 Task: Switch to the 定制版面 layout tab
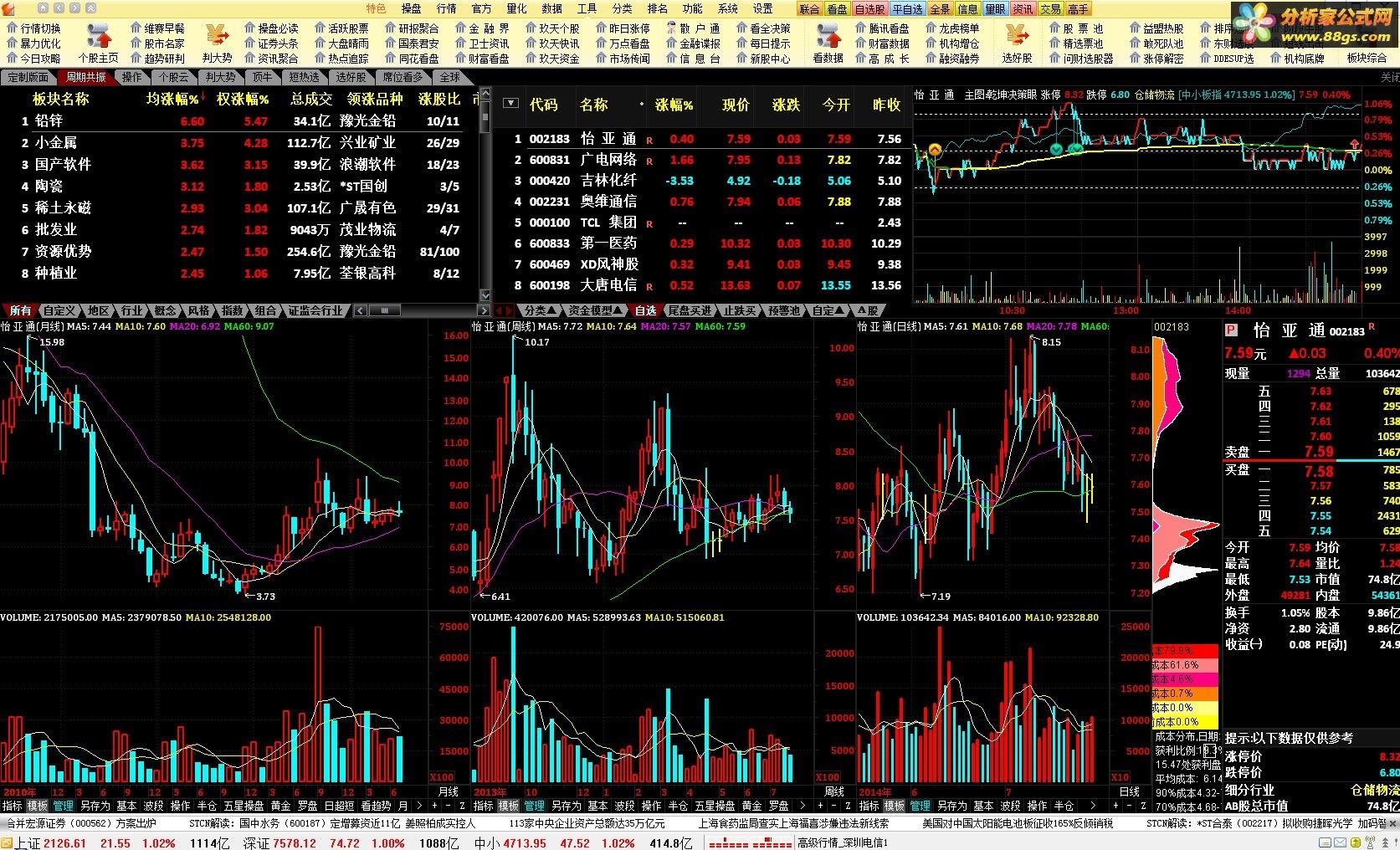(28, 77)
